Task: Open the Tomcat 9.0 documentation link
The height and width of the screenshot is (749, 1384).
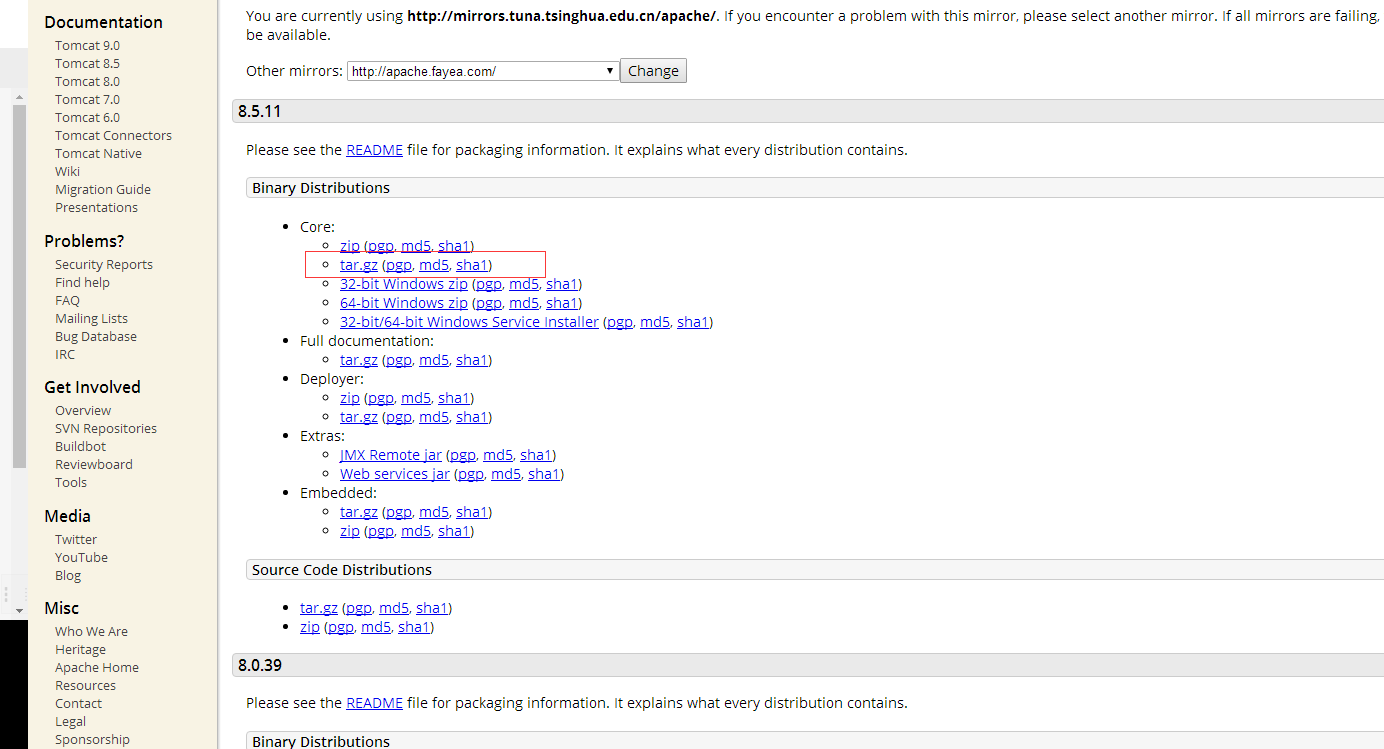Action: pos(87,46)
